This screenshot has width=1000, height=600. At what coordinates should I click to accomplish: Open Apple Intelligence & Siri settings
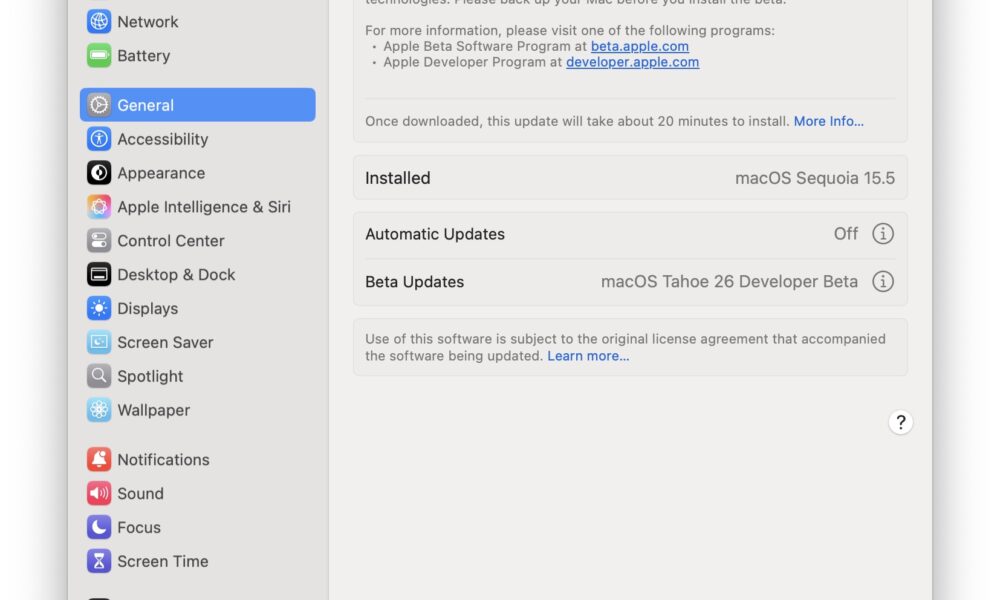tap(198, 207)
